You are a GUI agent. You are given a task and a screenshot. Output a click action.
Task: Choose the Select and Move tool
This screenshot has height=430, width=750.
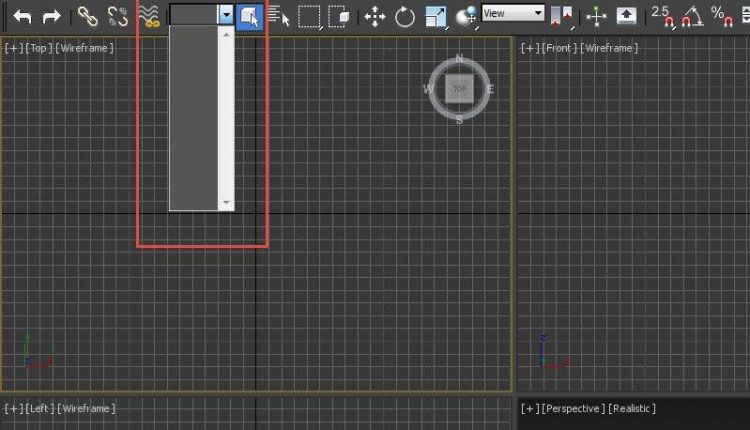[x=375, y=16]
